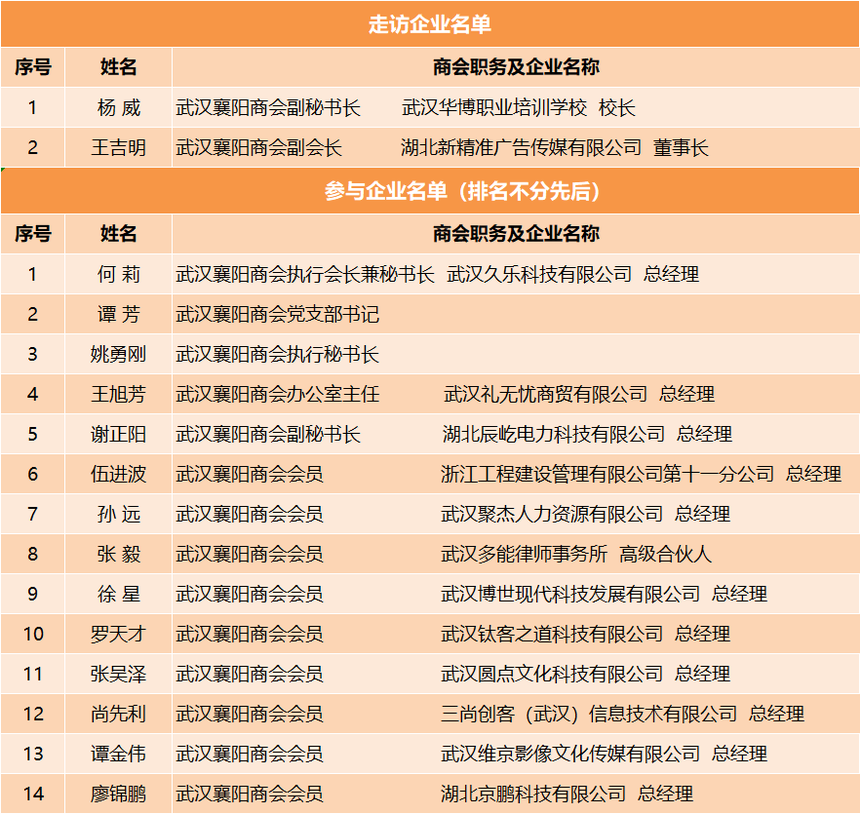
Task: Select the text '武汉多能律师事务所'
Action: click(x=524, y=554)
